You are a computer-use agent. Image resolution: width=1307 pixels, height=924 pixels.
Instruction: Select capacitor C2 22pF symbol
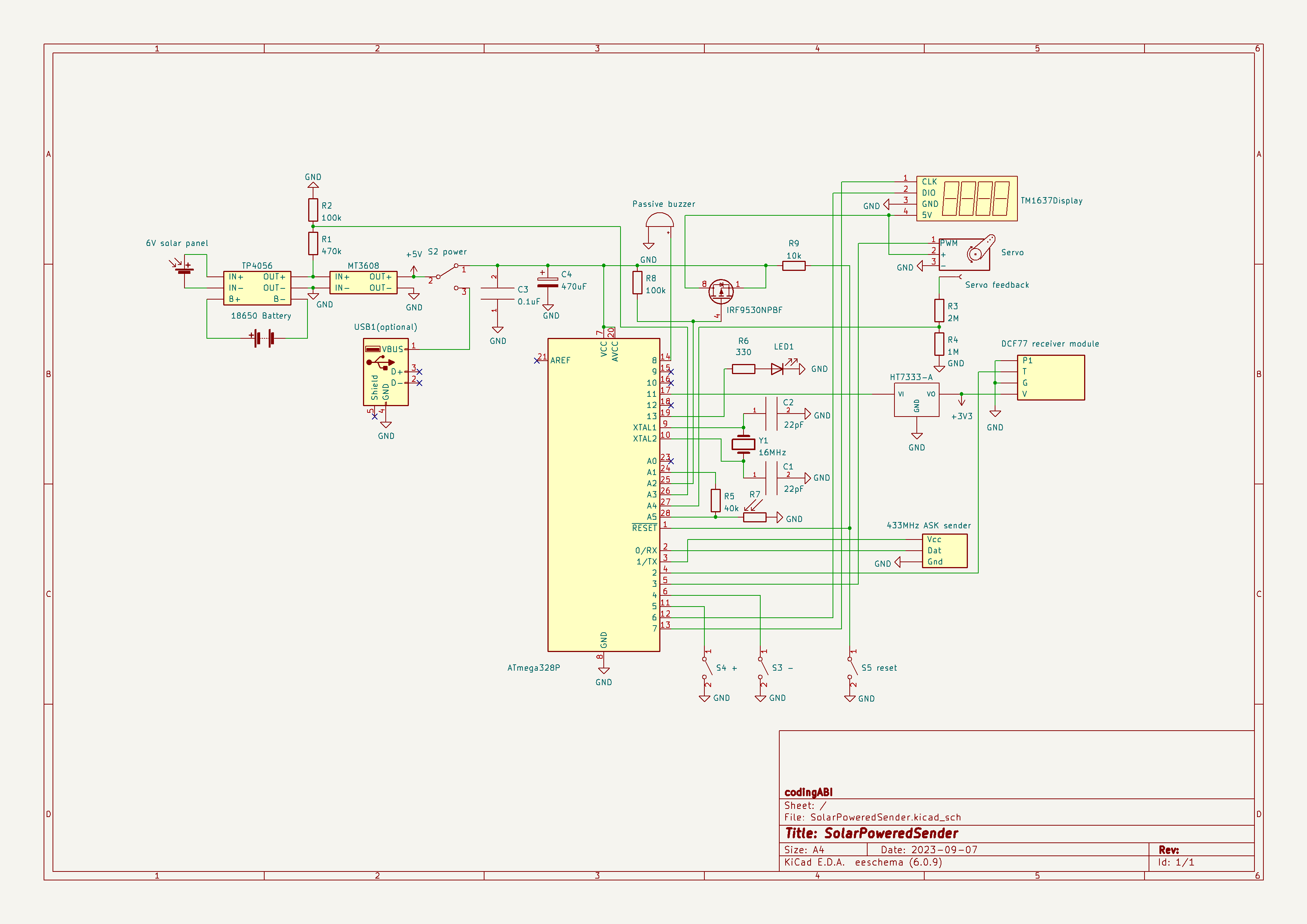[771, 414]
